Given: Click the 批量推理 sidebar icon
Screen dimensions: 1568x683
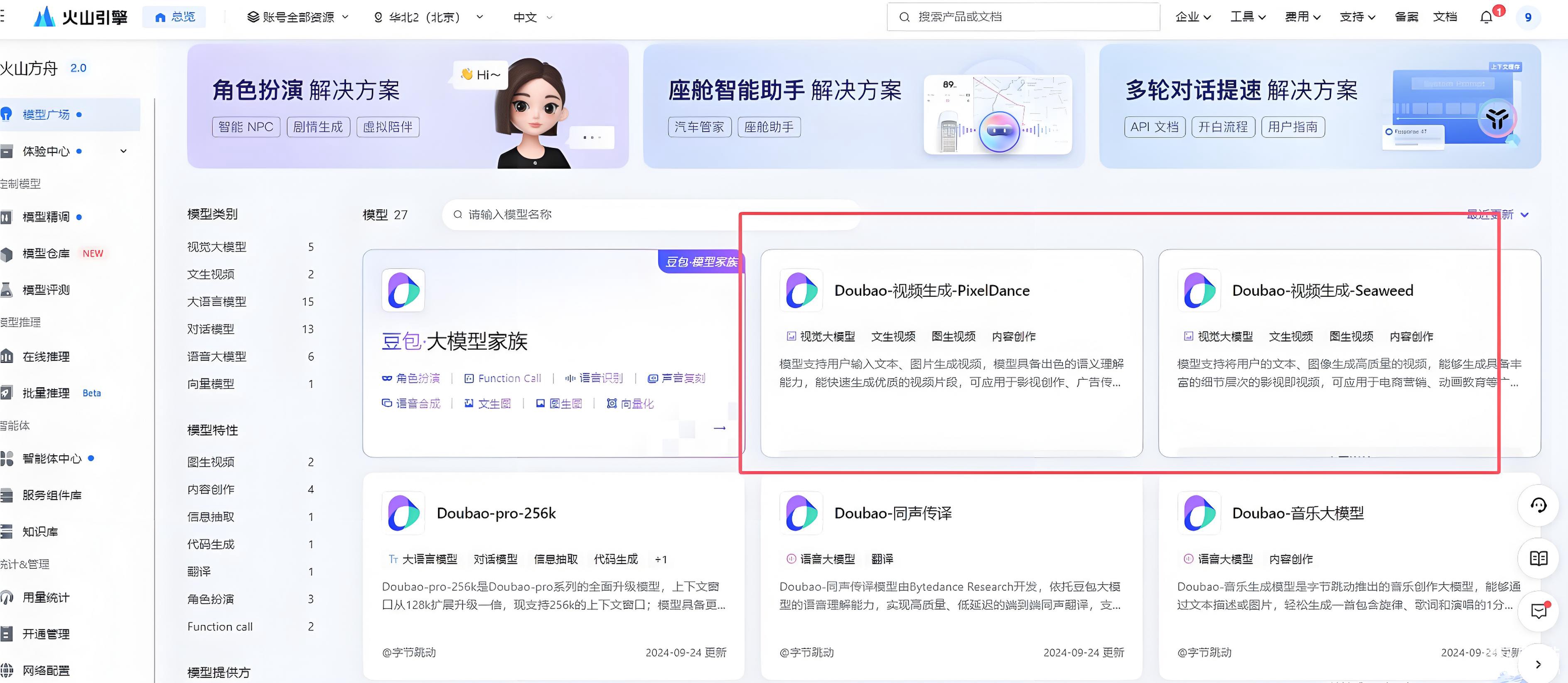Looking at the screenshot, I should click(x=6, y=393).
